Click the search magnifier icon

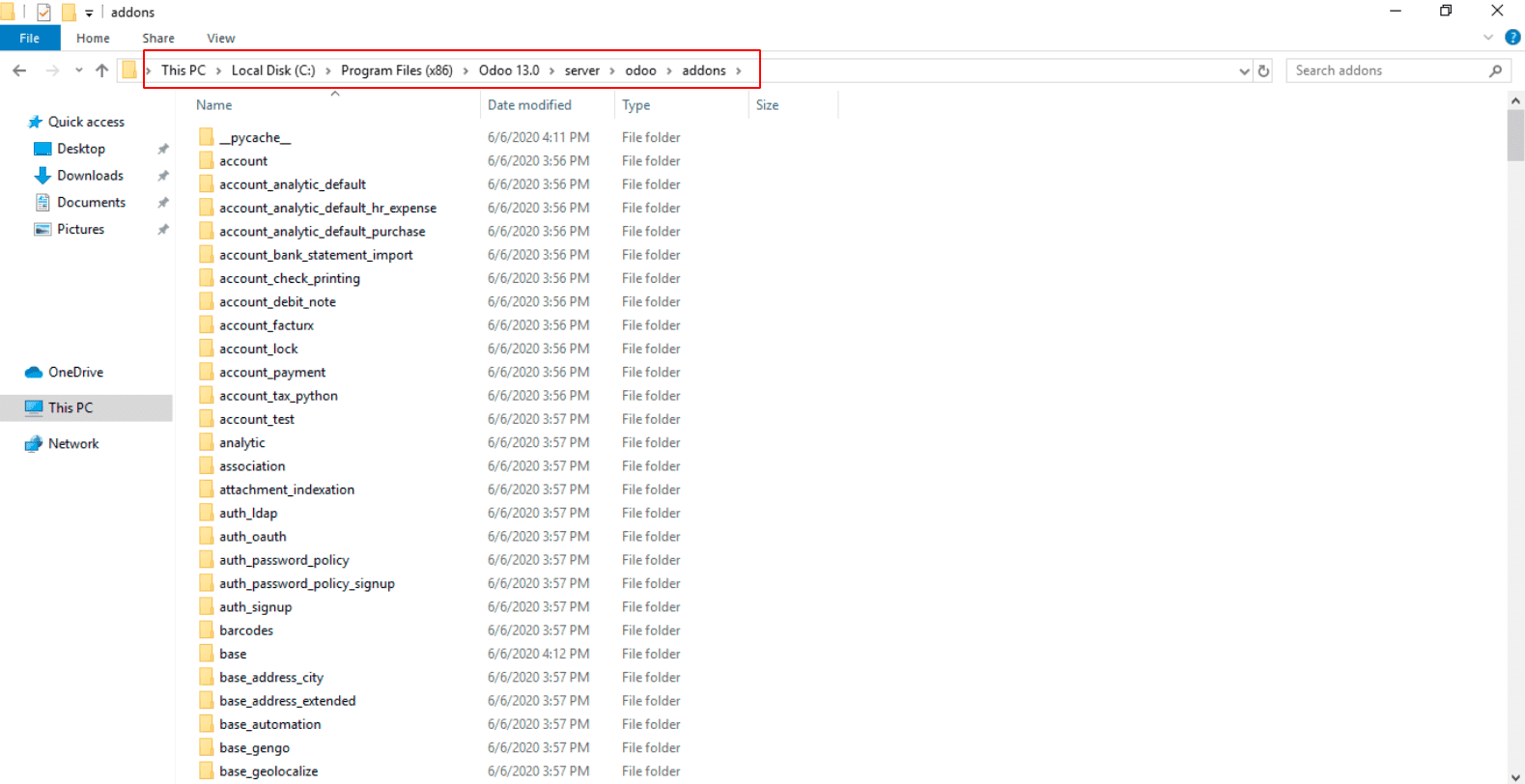pyautogui.click(x=1495, y=70)
